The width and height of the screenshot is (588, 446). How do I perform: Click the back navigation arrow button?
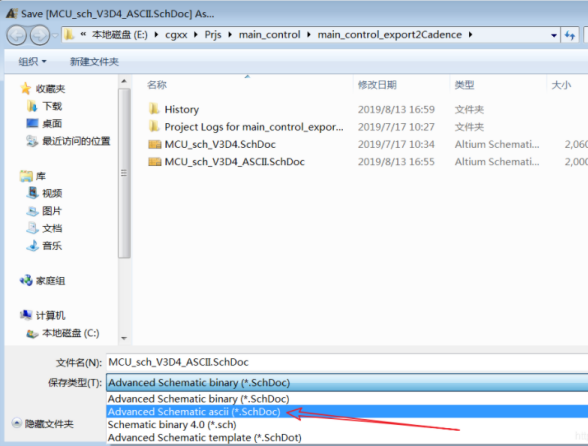pyautogui.click(x=16, y=36)
